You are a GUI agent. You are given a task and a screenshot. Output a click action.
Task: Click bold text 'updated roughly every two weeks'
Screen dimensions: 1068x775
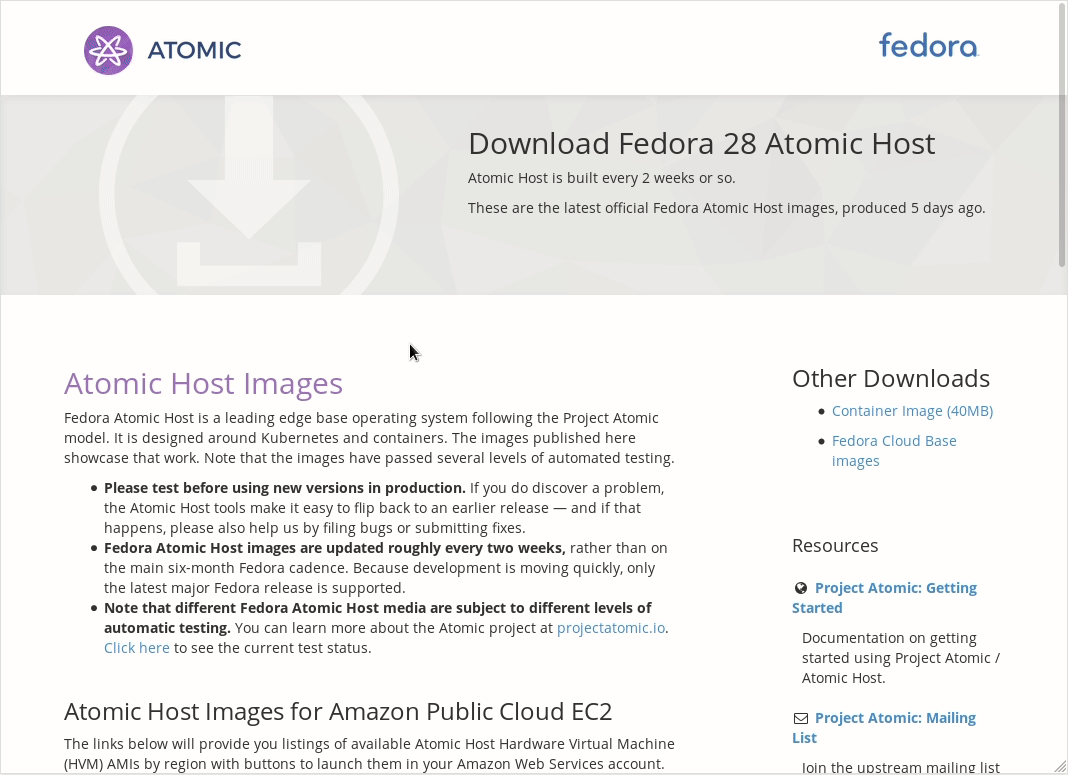coord(445,548)
